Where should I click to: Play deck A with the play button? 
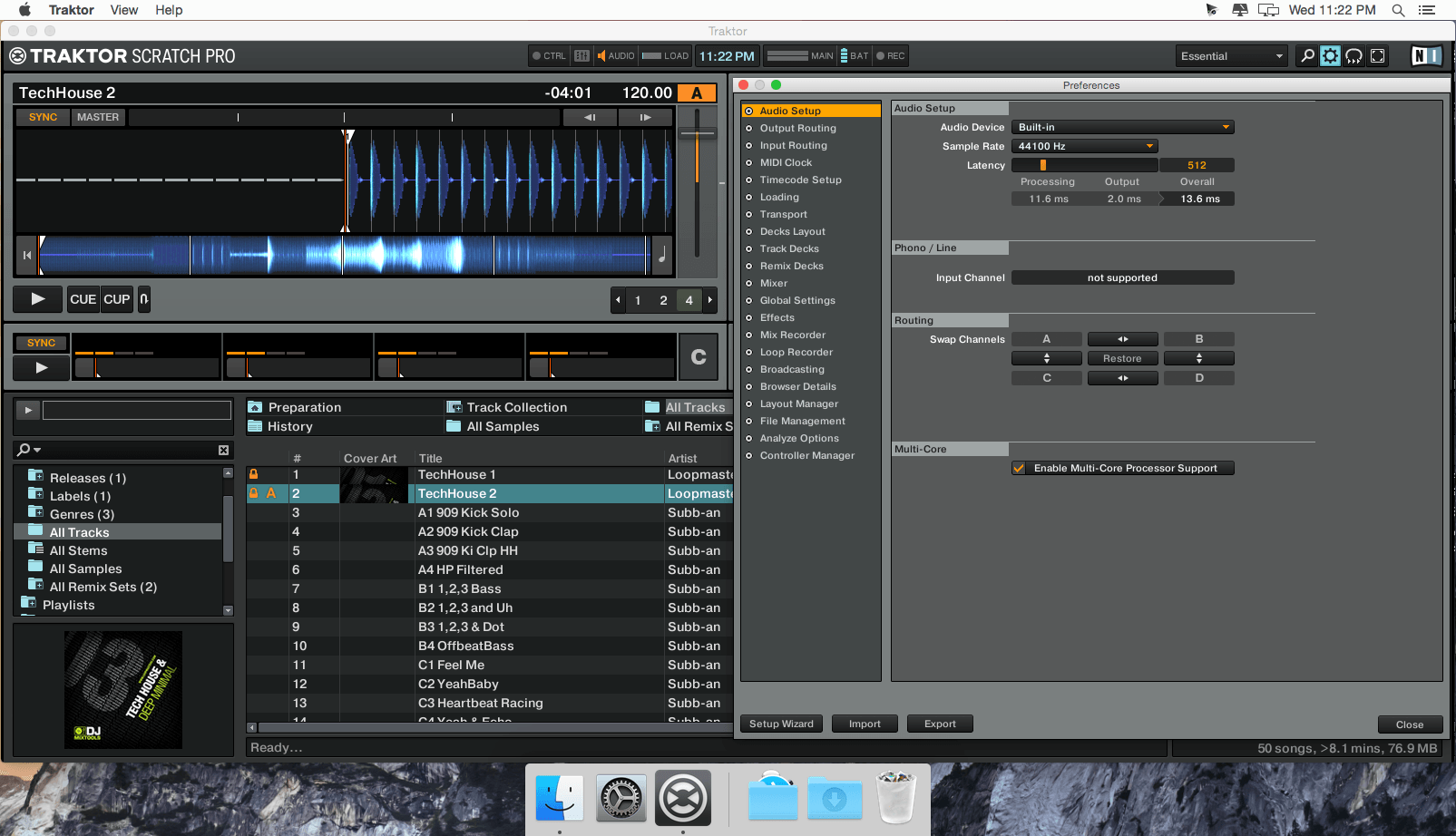coord(38,299)
